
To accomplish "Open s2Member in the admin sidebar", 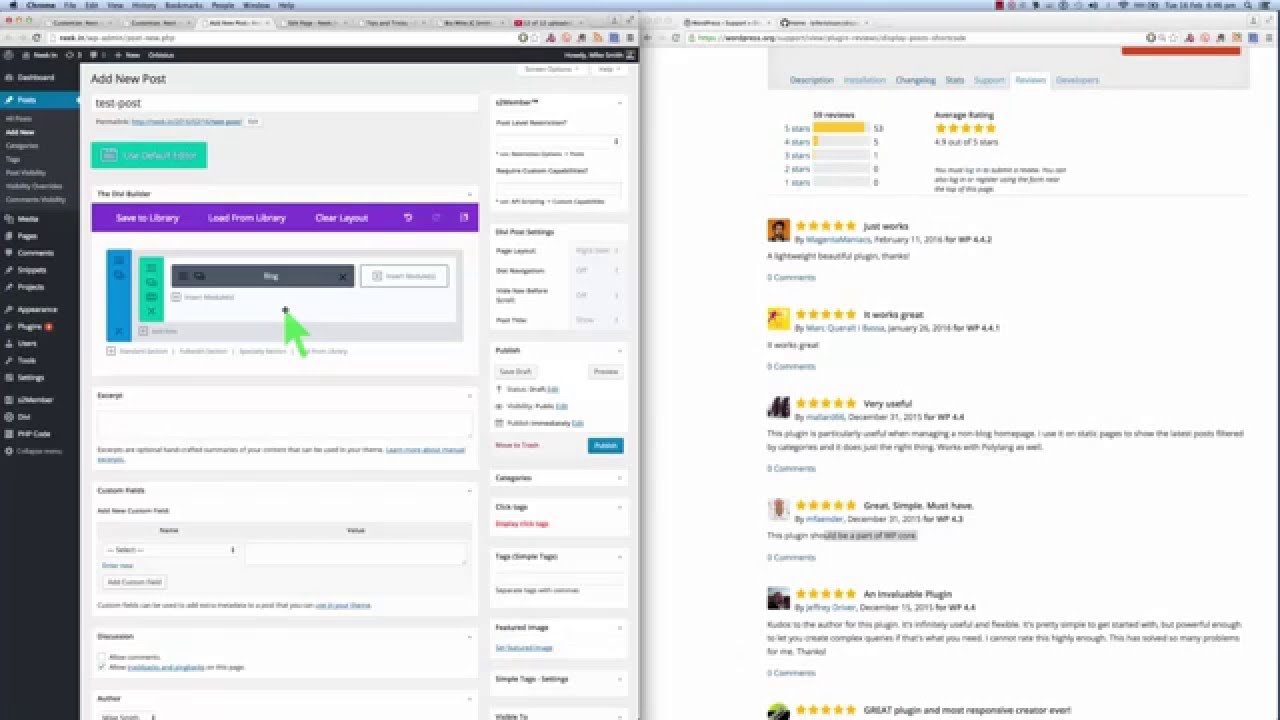I will pyautogui.click(x=35, y=399).
